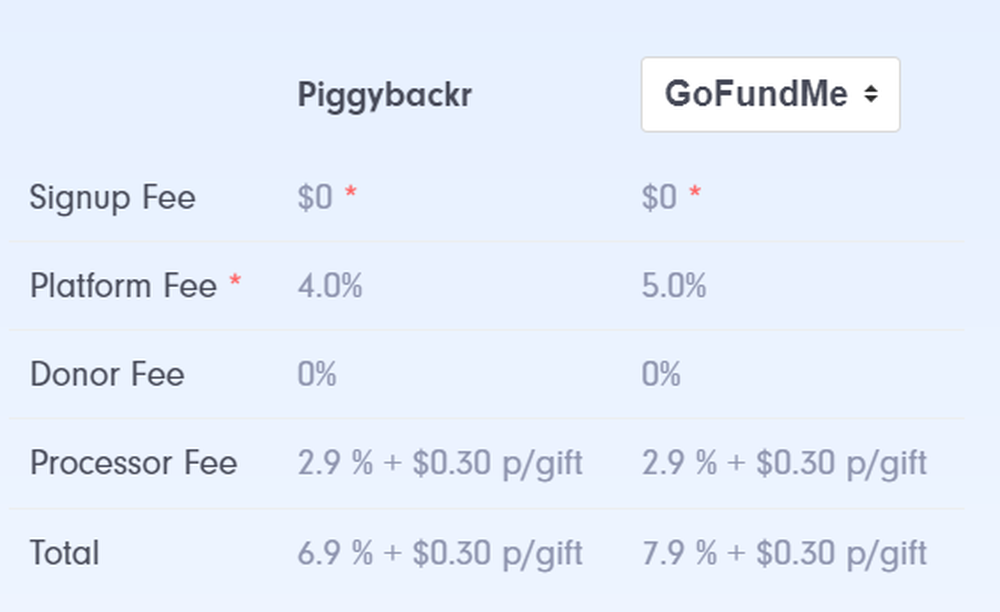Click Piggybackr's 4.0% platform fee
1000x612 pixels.
tap(330, 287)
